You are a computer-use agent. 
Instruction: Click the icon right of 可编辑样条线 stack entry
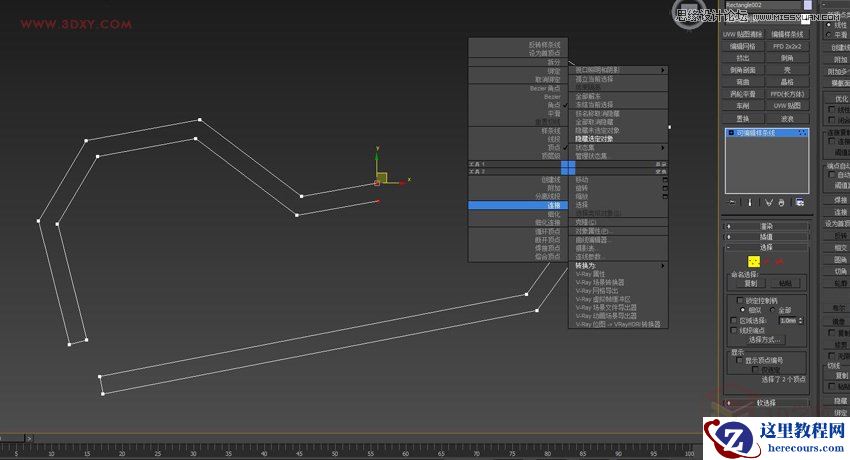click(x=802, y=133)
